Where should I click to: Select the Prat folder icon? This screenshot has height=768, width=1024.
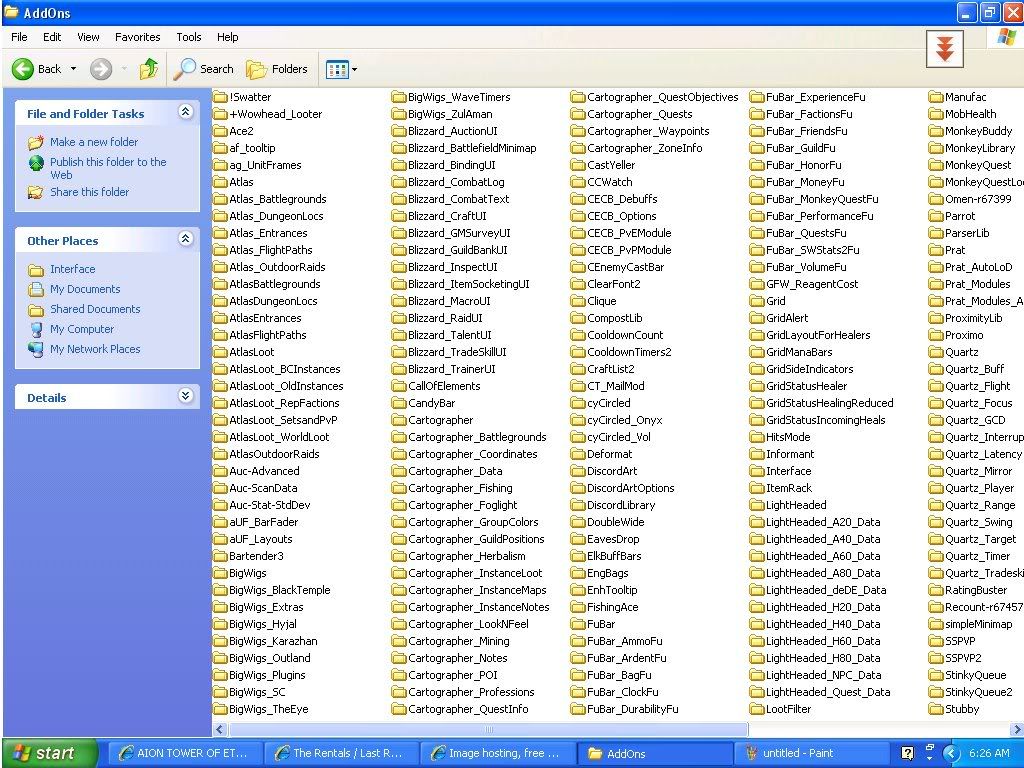(x=936, y=250)
